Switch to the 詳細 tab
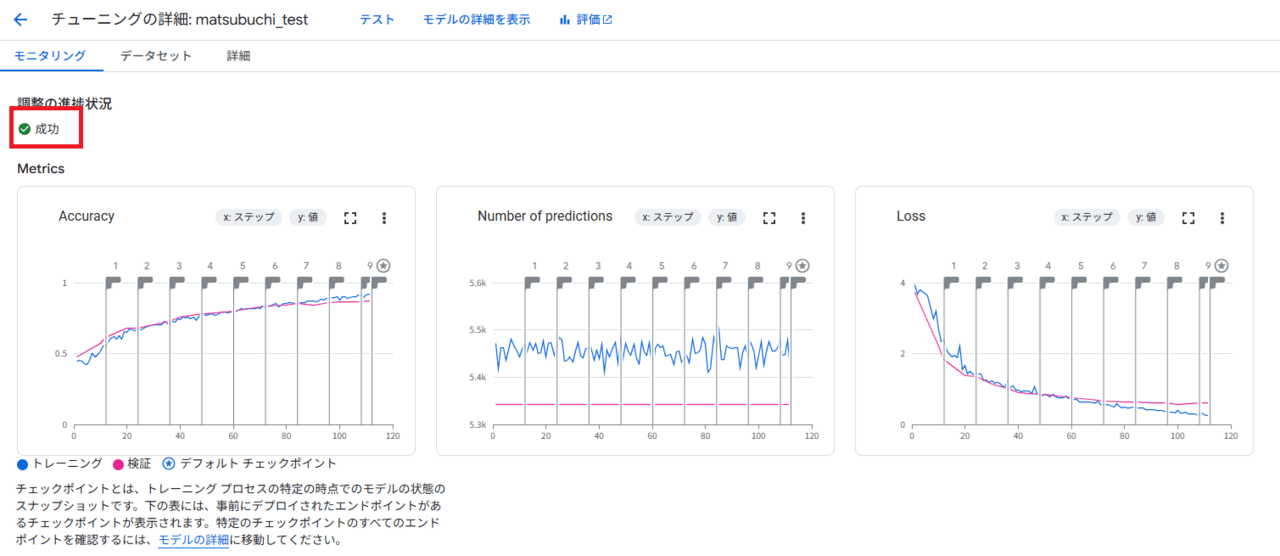This screenshot has width=1280, height=556. tap(238, 56)
